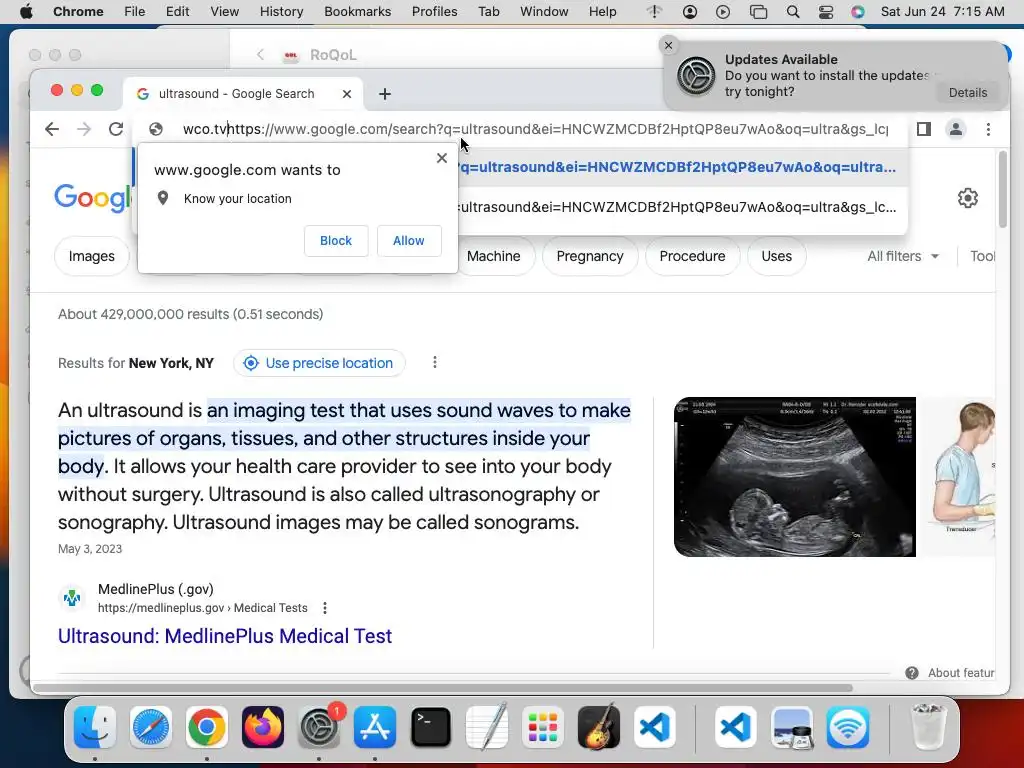Image resolution: width=1024 pixels, height=768 pixels.
Task: Open Launchpad from the dock
Action: point(543,727)
